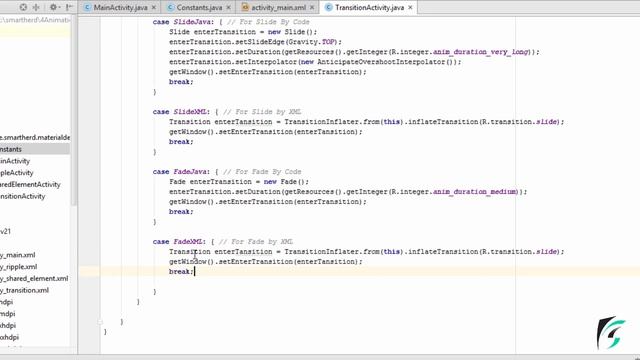Click on 'AnticipateOvershootInterpolator' in code
Screen dimensions: 640x360
click(x=381, y=62)
